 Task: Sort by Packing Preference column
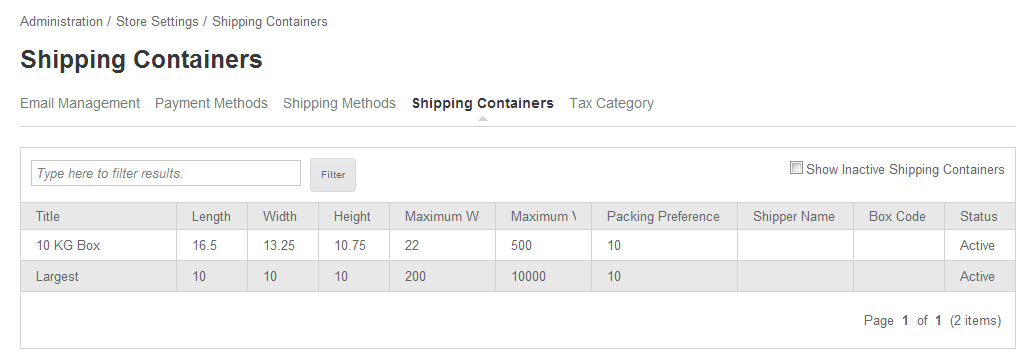click(x=664, y=216)
